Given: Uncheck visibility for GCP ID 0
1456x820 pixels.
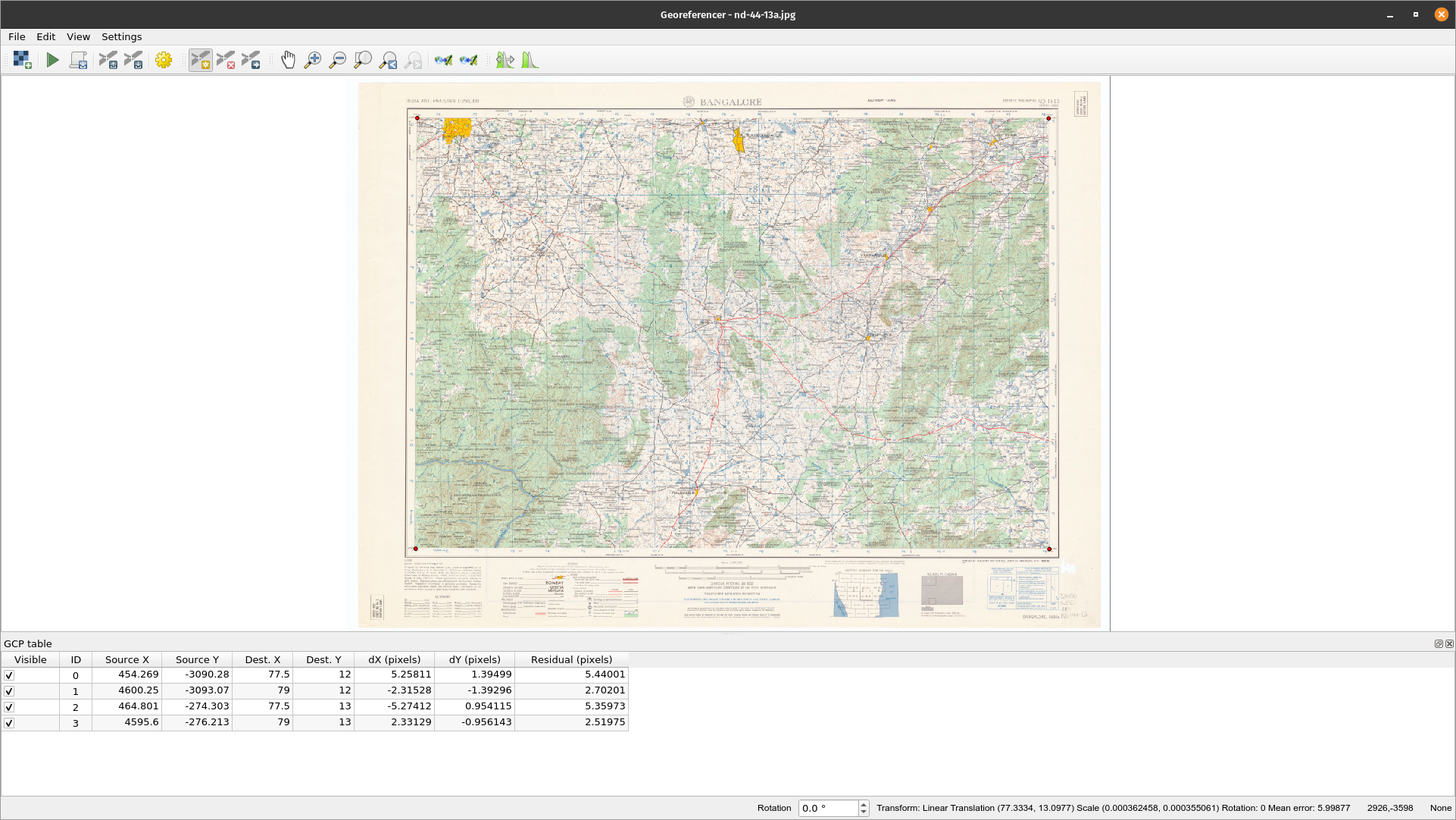Looking at the screenshot, I should point(9,675).
